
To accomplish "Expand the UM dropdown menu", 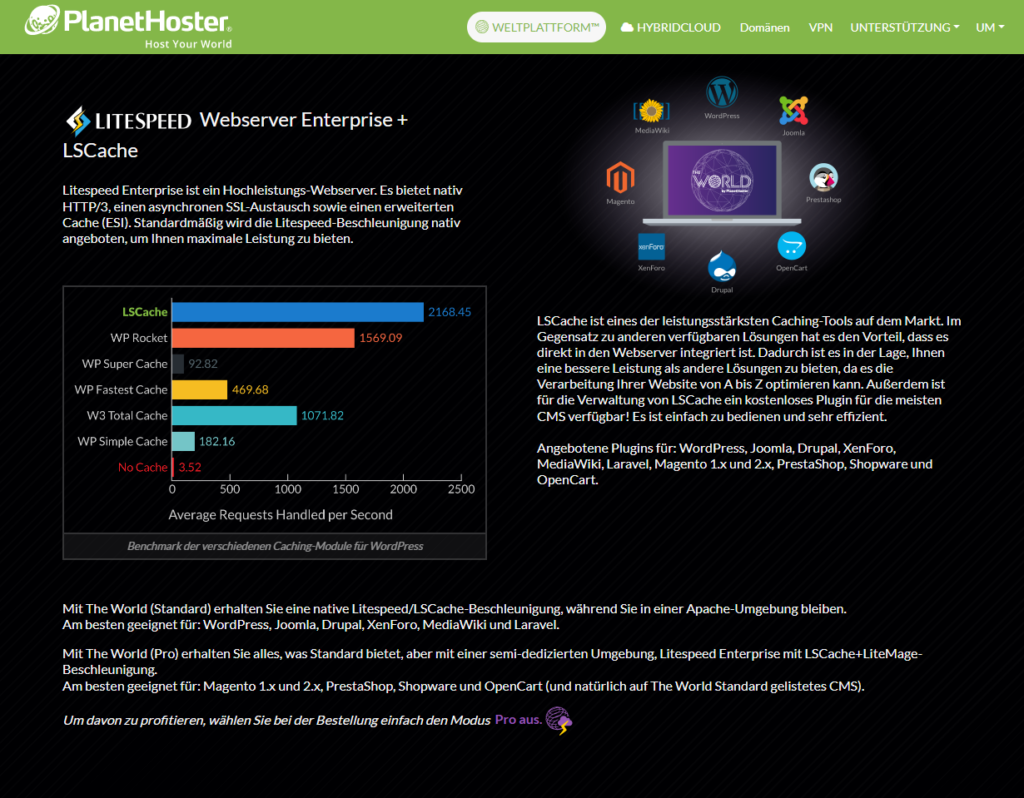I will pos(989,27).
